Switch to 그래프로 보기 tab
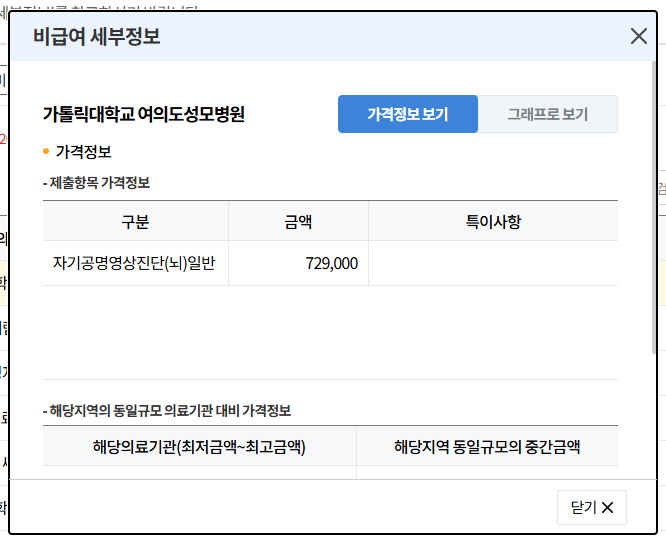The image size is (666, 544). [547, 114]
